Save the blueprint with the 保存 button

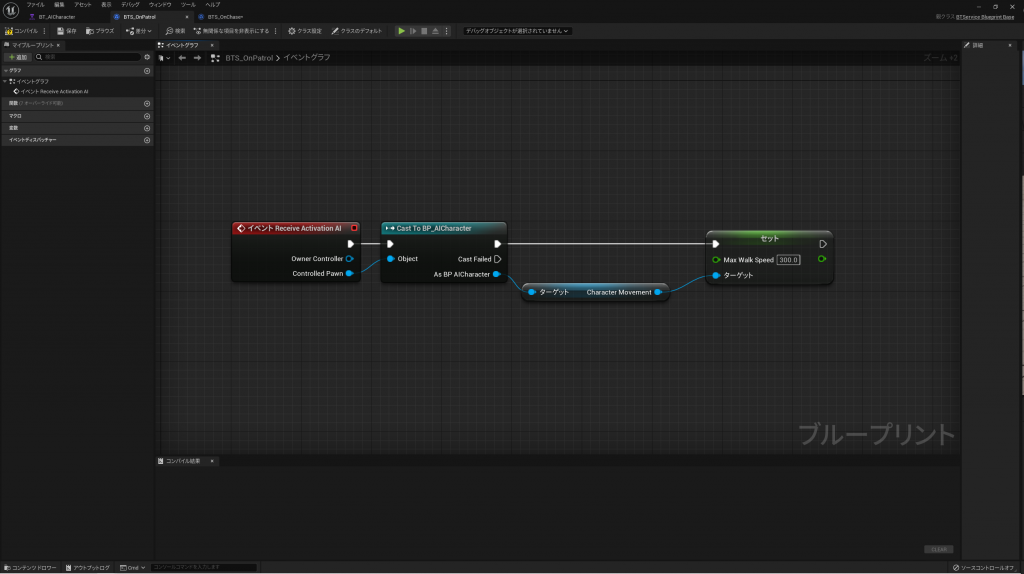coord(66,31)
